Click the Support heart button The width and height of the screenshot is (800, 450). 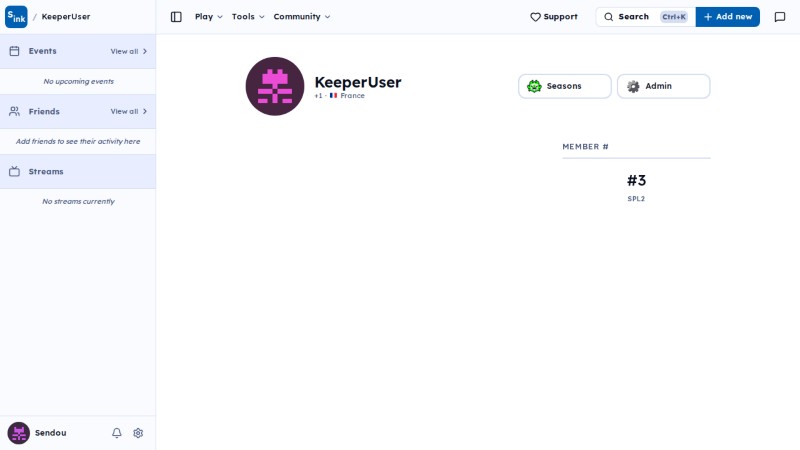[554, 17]
